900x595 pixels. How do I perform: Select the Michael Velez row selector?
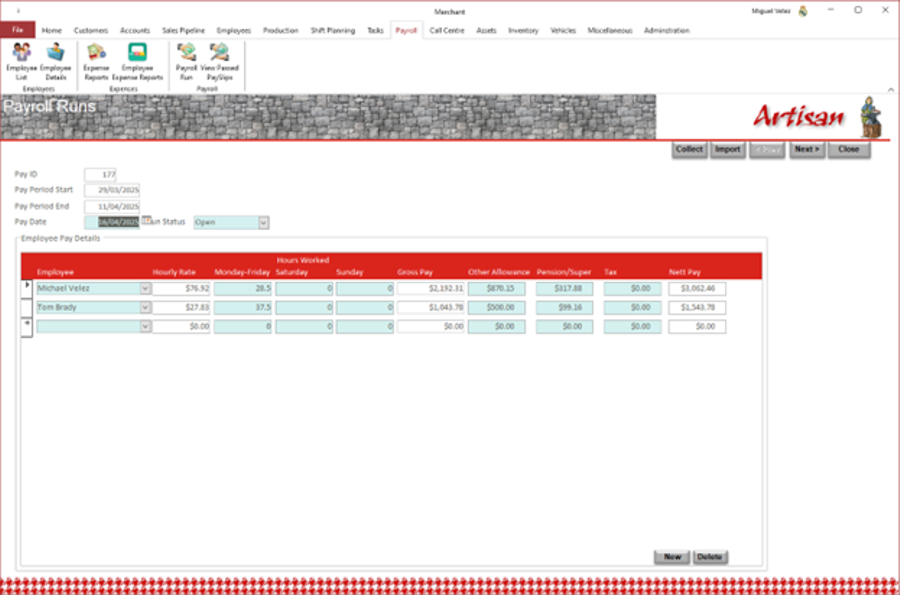click(x=27, y=288)
